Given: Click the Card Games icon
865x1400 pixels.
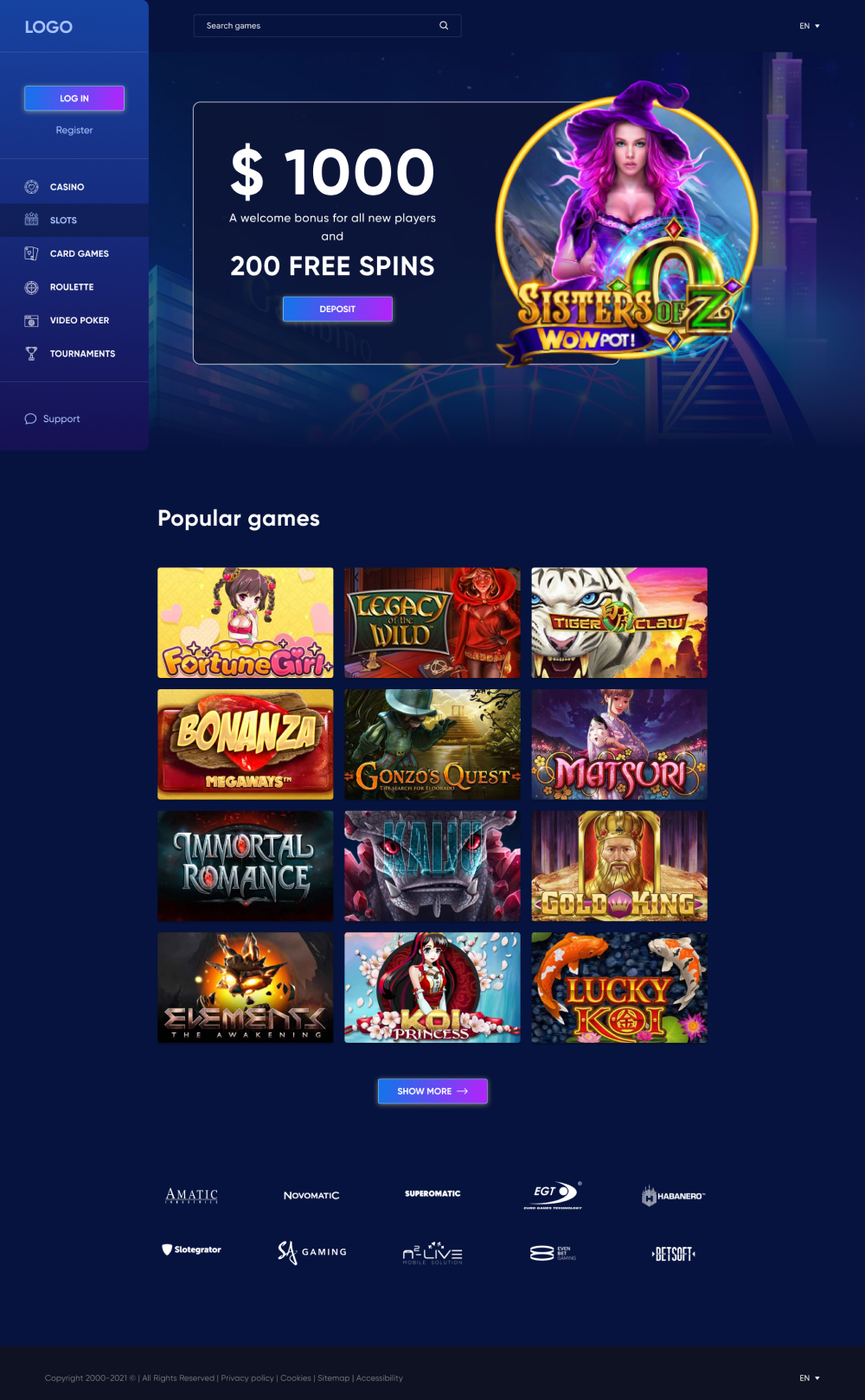Looking at the screenshot, I should [31, 253].
